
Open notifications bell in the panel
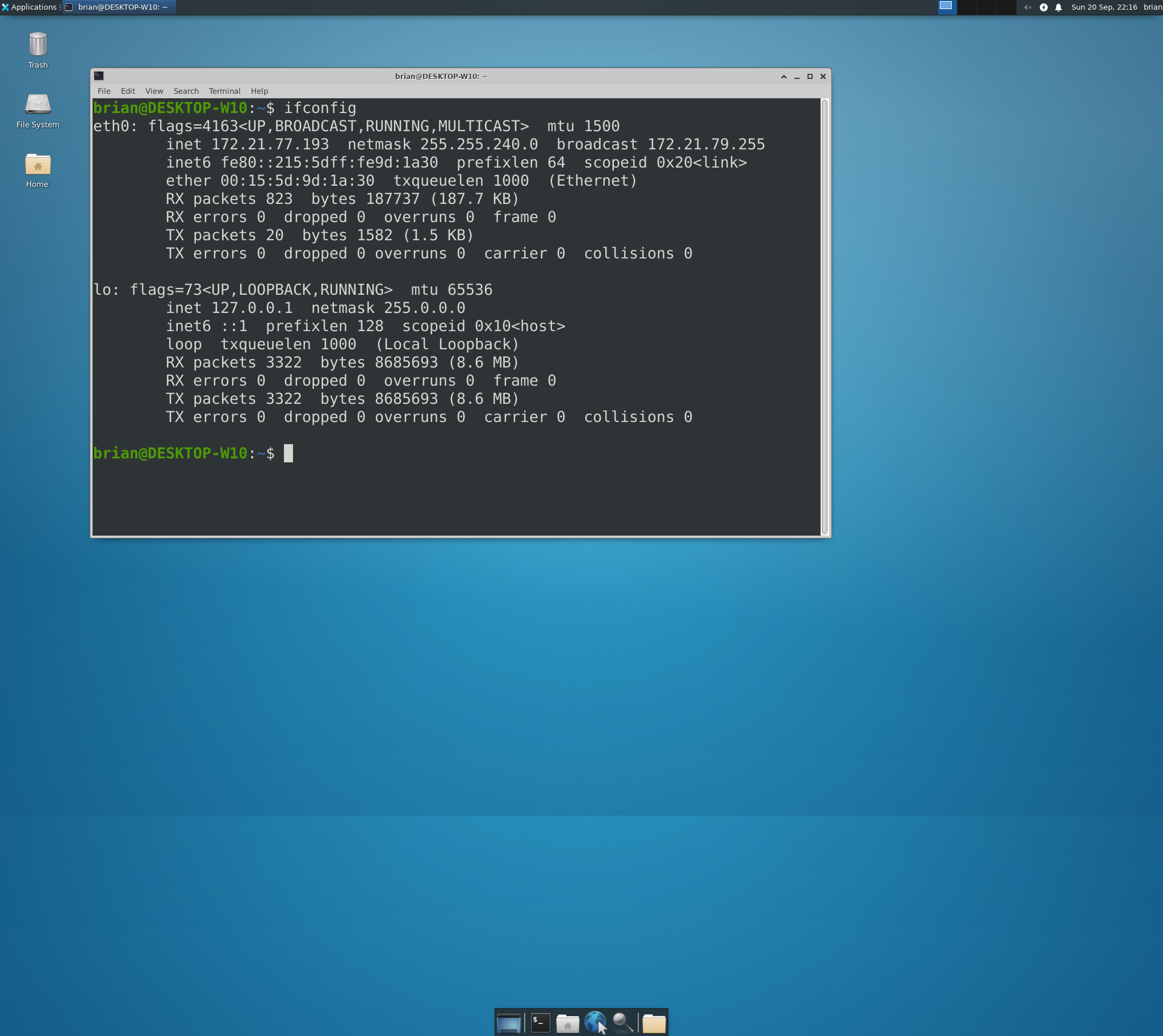tap(1059, 7)
